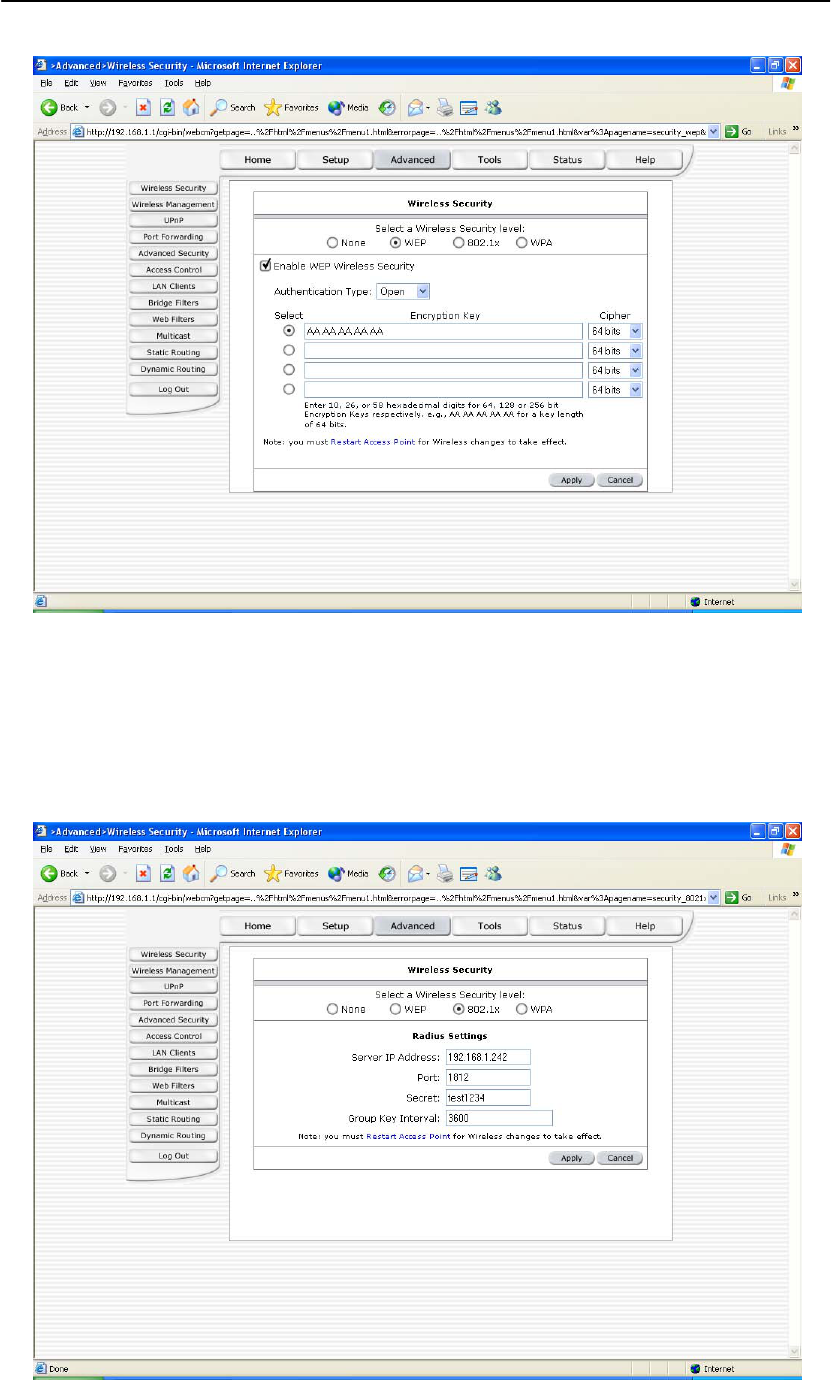Click the Print icon in the top WEP window toolbar
Viewport: 831px width, 1380px height.
pos(445,107)
